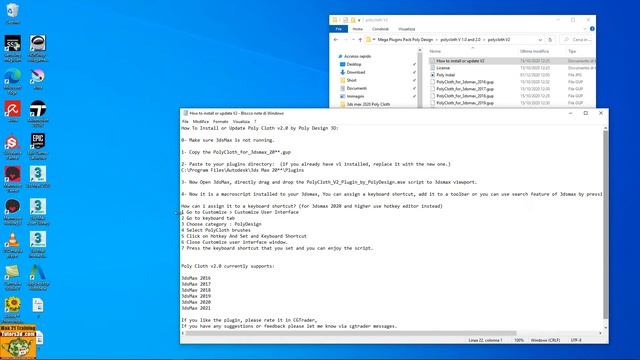Click Explorer up-one-level arrow
The image size is (640, 360).
[360, 40]
